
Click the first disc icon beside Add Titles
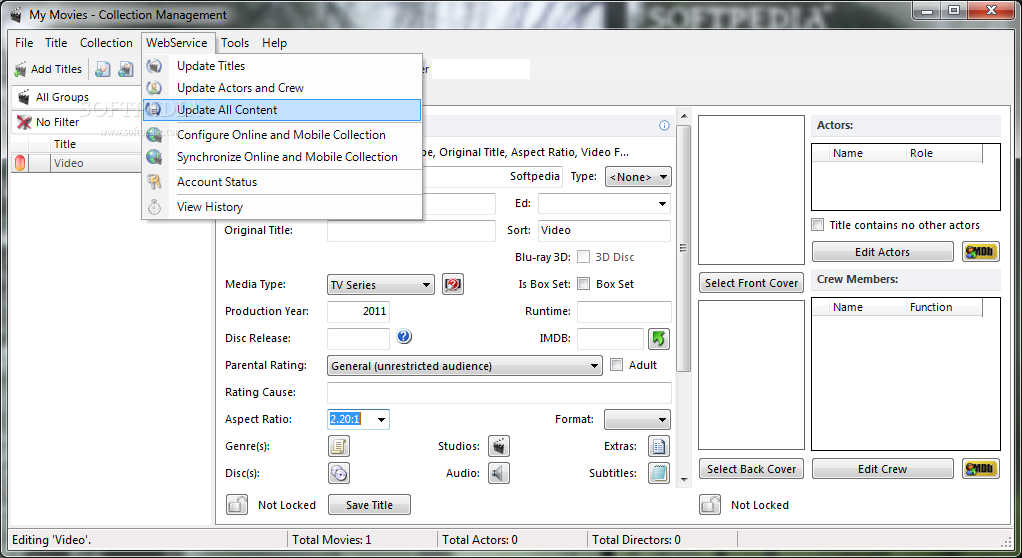(103, 68)
